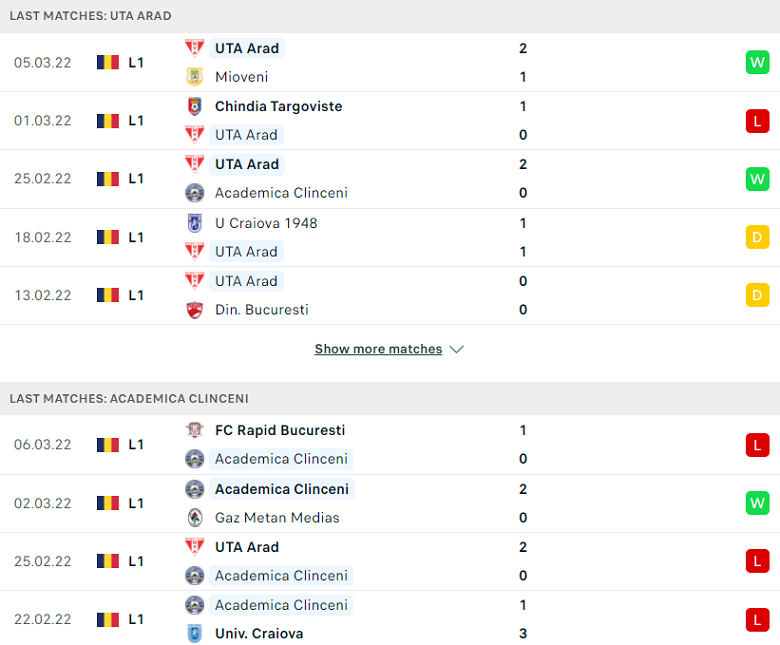Click the Romanian flag on the 05.03.22 match

point(108,63)
